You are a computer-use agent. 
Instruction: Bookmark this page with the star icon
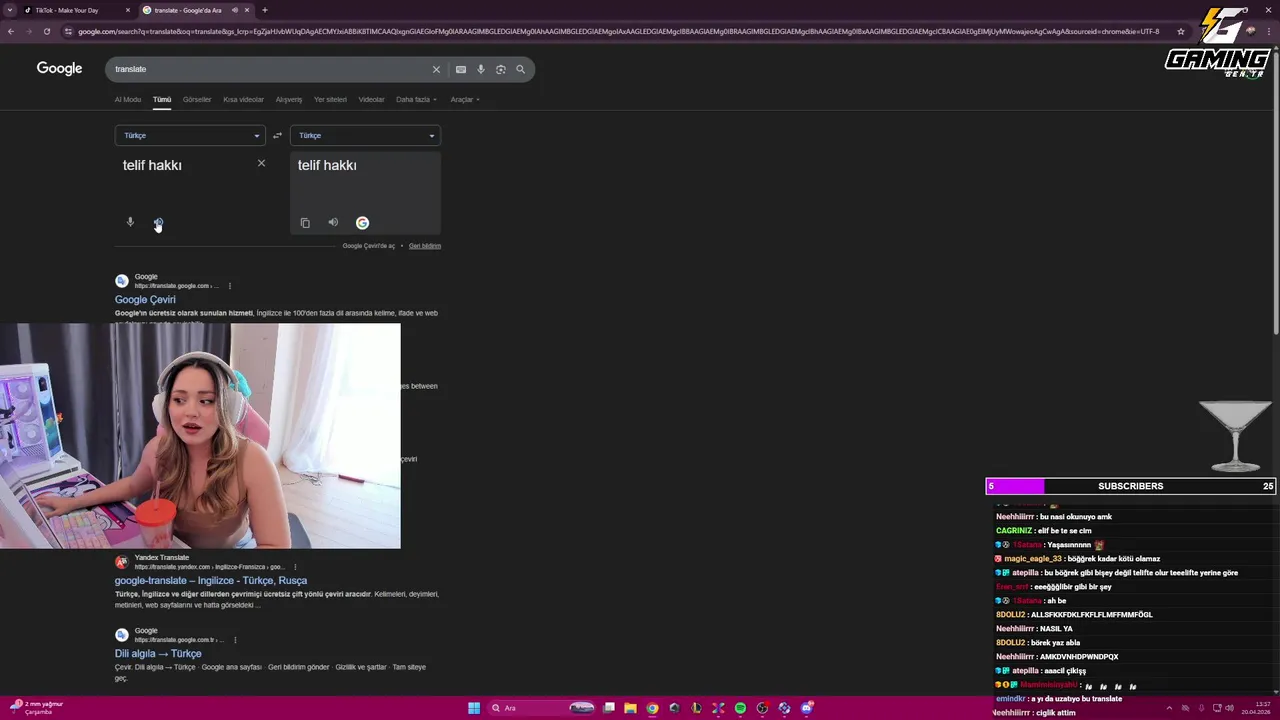(x=1181, y=31)
